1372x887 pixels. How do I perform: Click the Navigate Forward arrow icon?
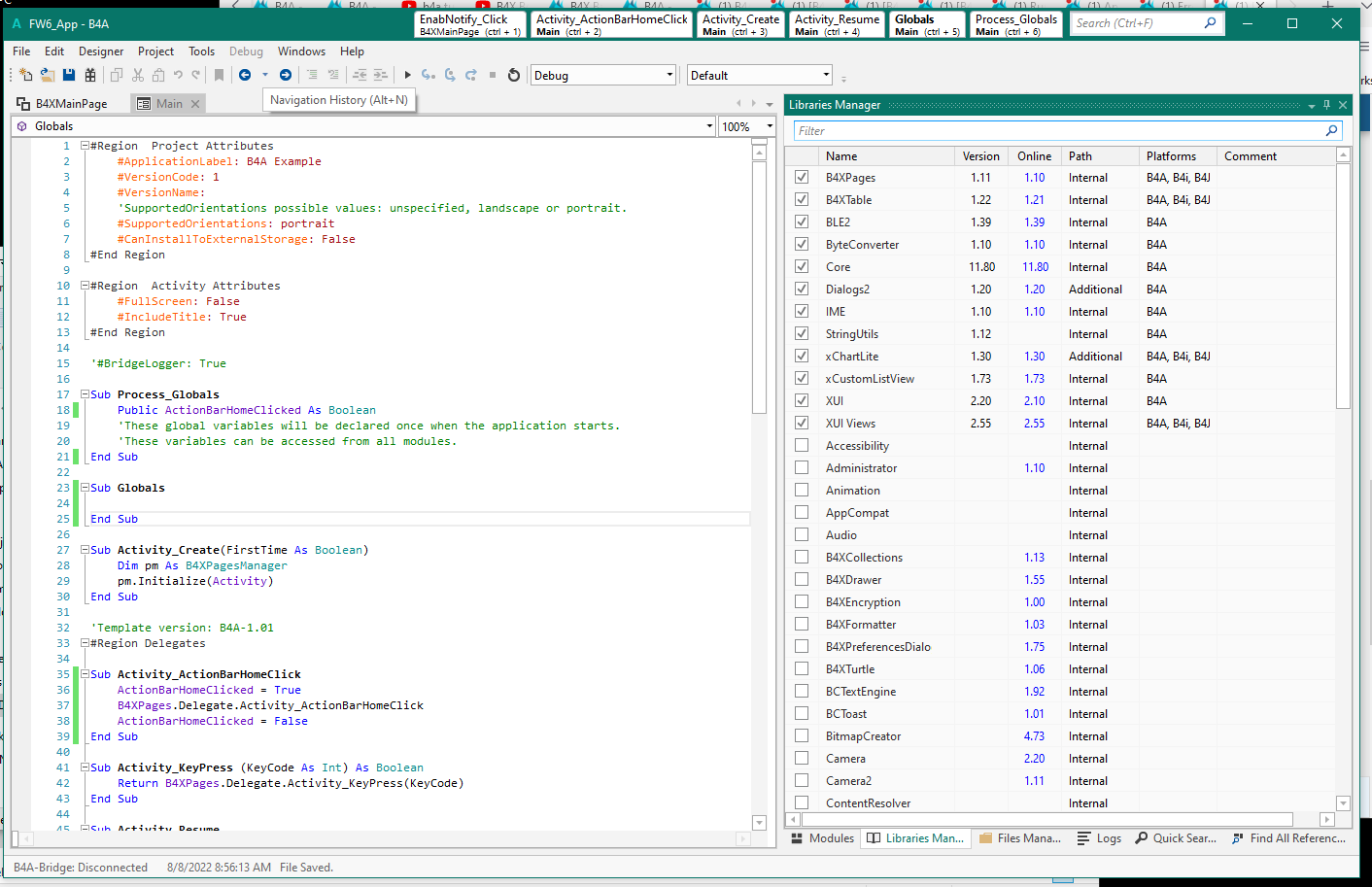(286, 75)
